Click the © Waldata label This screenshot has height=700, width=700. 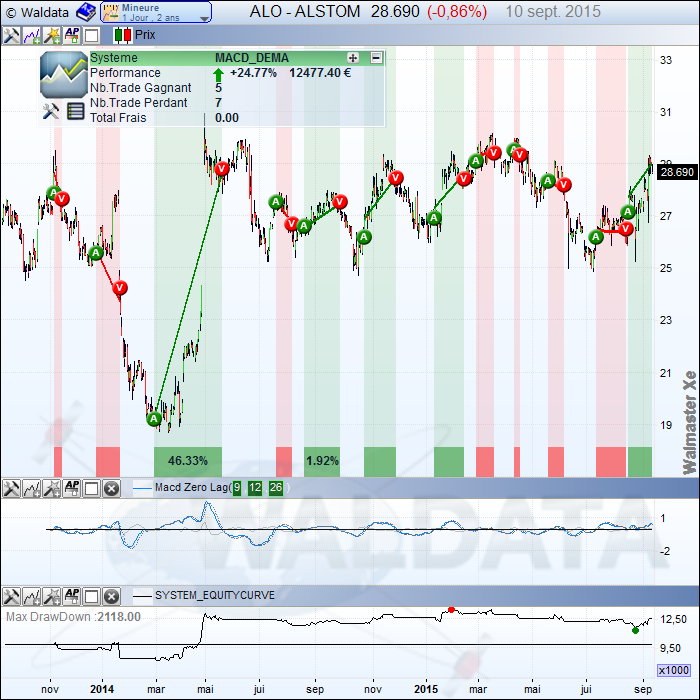click(x=38, y=12)
